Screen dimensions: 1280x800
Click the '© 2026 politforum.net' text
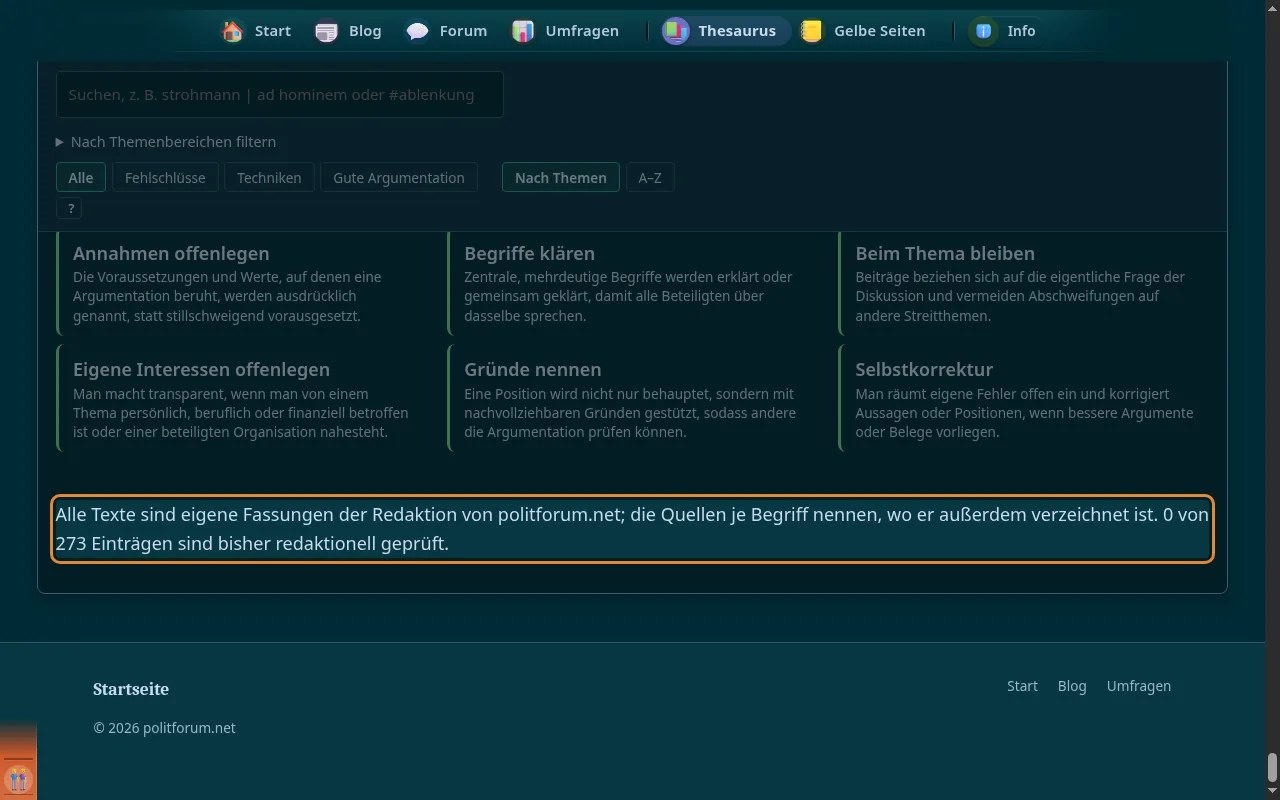[x=164, y=728]
